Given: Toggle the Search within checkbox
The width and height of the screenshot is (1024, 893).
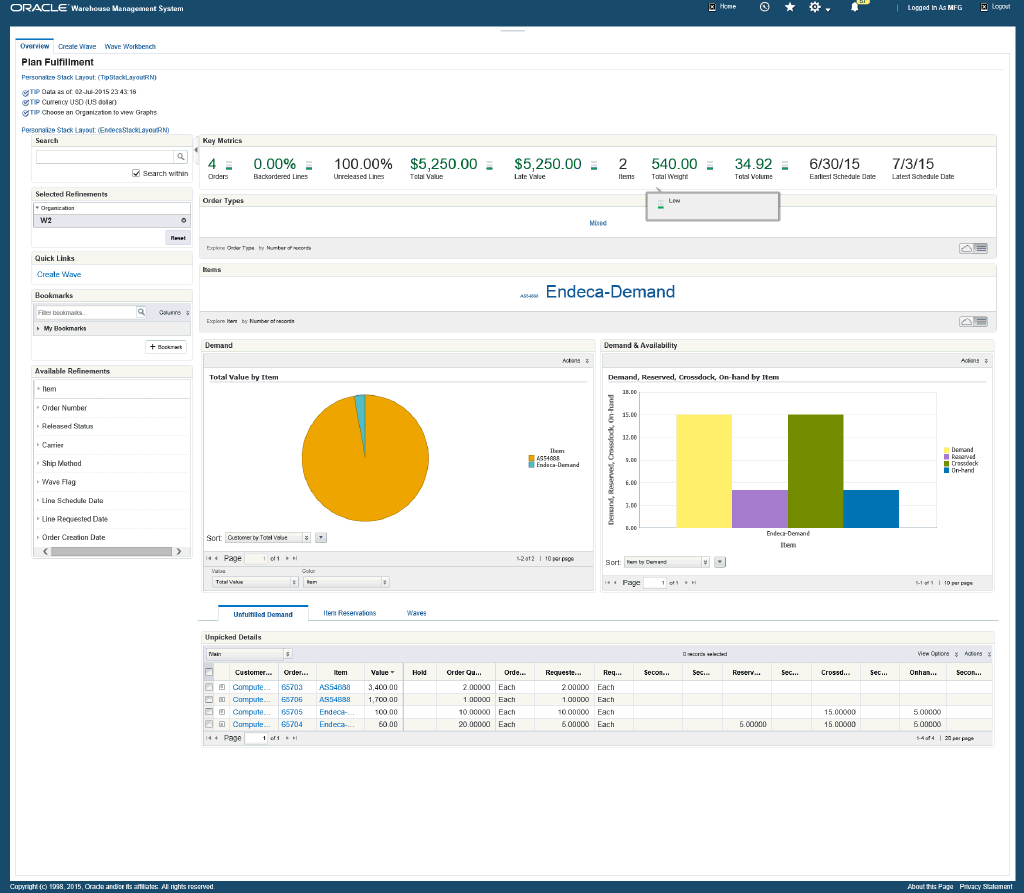Looking at the screenshot, I should pyautogui.click(x=137, y=173).
